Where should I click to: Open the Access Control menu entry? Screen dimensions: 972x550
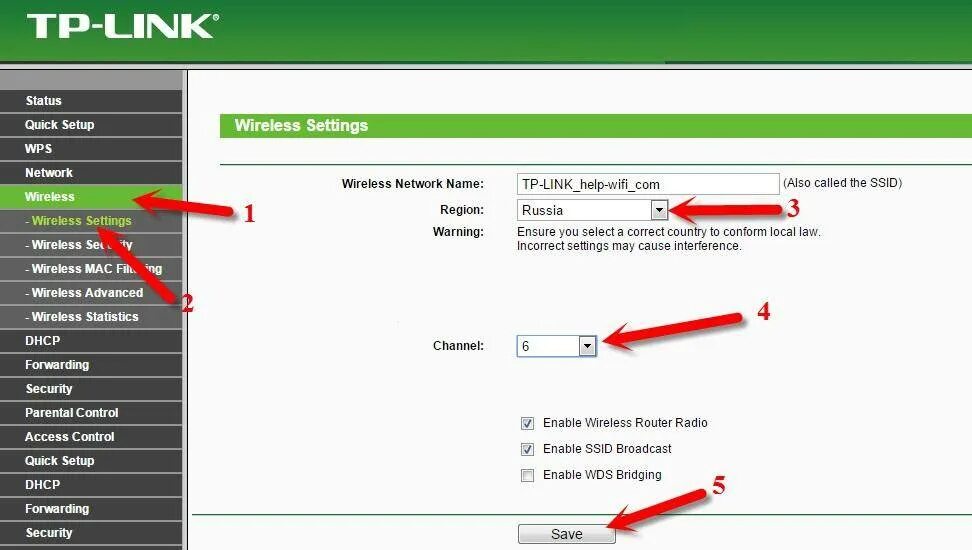(91, 437)
